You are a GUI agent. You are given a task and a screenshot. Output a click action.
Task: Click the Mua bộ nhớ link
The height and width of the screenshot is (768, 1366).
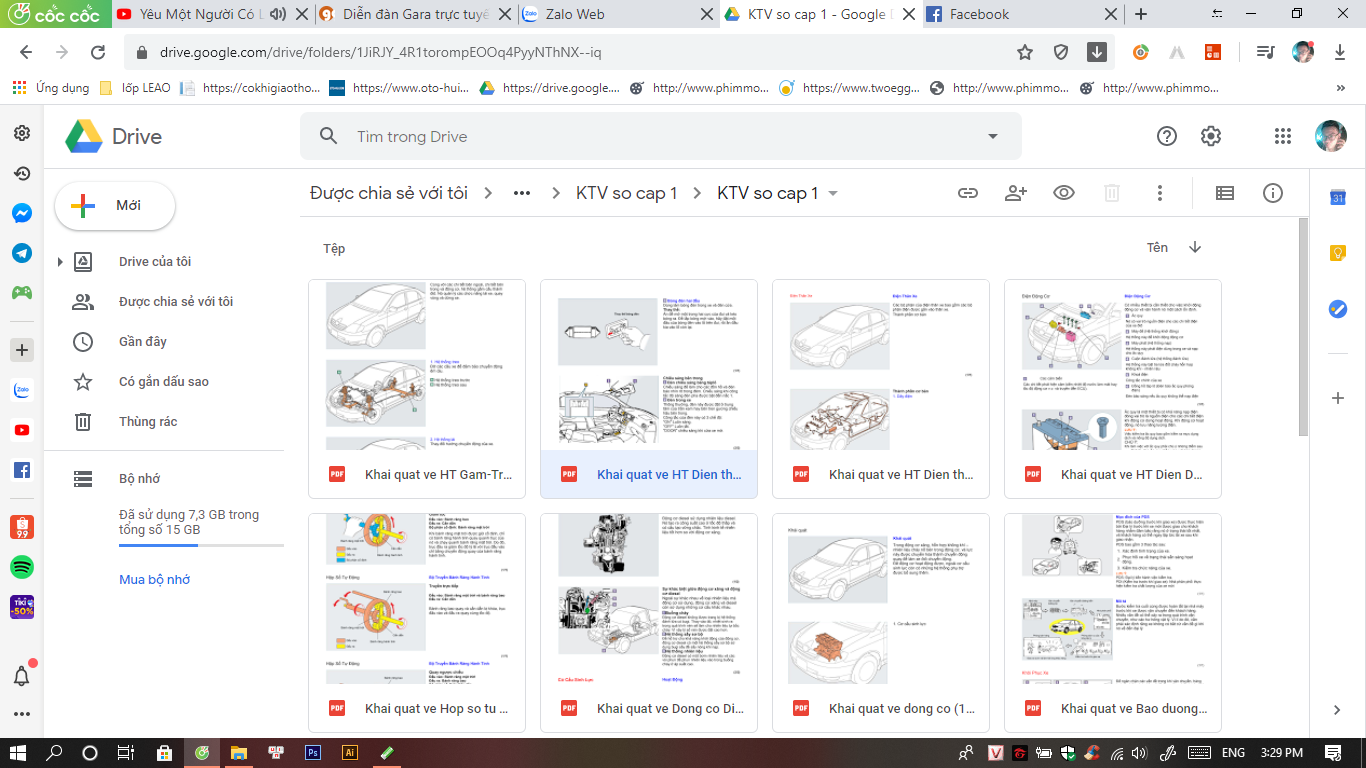coord(154,579)
